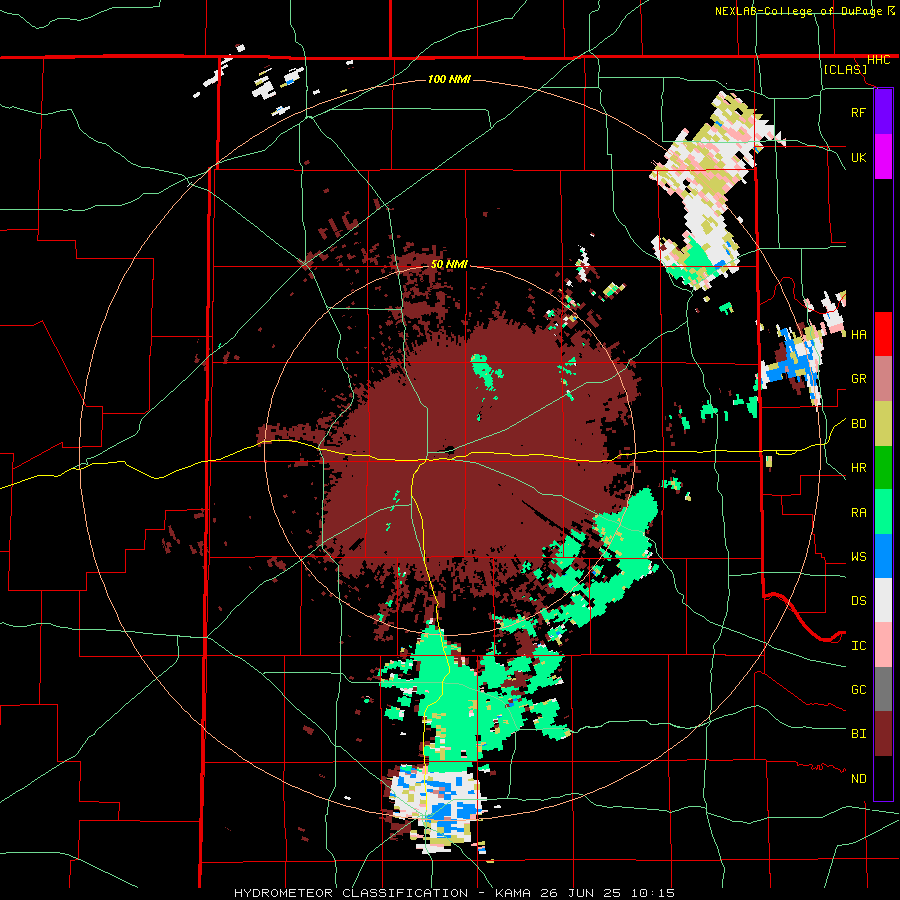
Task: Click the GR legend label
Action: click(x=859, y=379)
